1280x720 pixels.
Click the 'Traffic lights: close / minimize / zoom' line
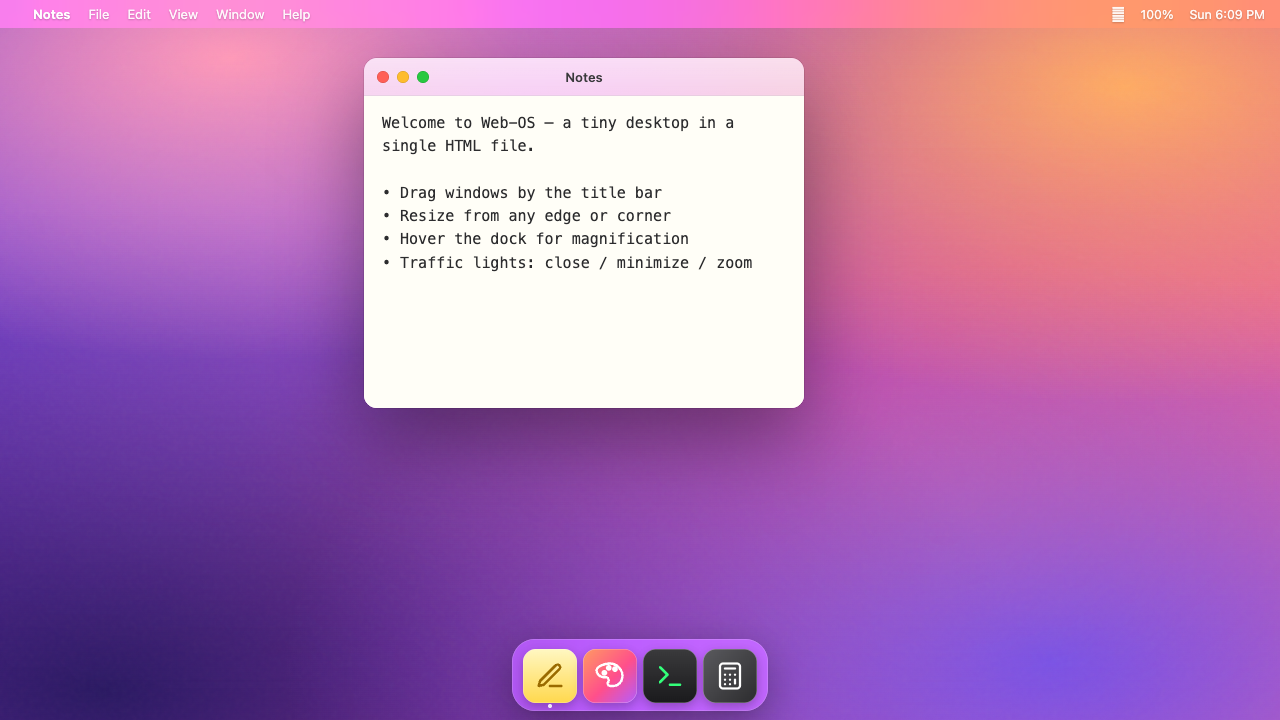point(567,263)
